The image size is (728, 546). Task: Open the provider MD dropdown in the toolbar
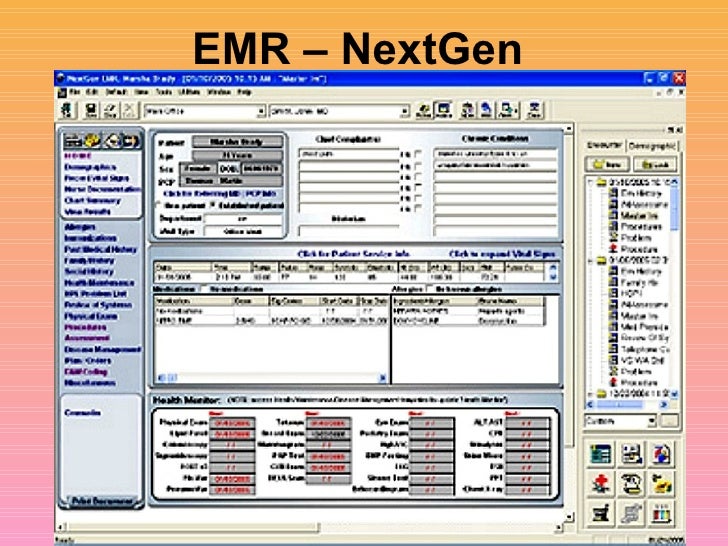click(x=405, y=111)
